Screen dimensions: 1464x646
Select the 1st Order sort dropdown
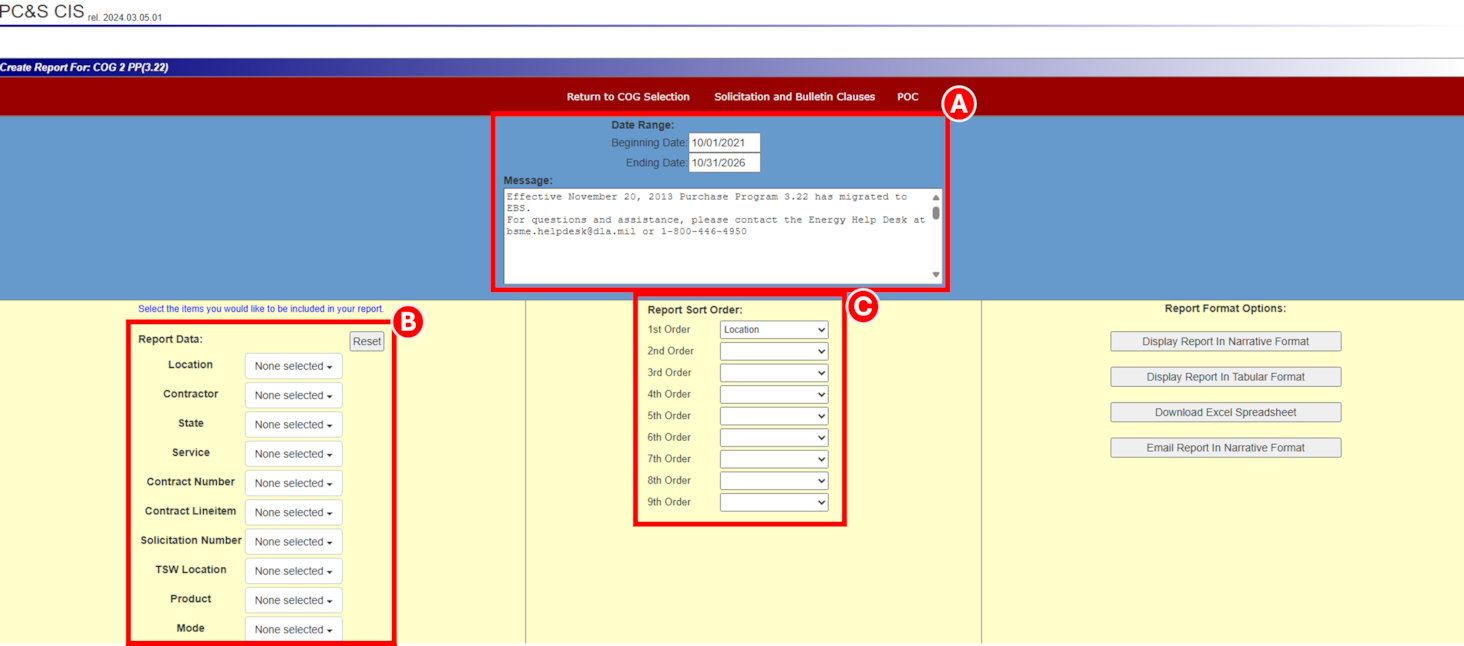tap(774, 330)
